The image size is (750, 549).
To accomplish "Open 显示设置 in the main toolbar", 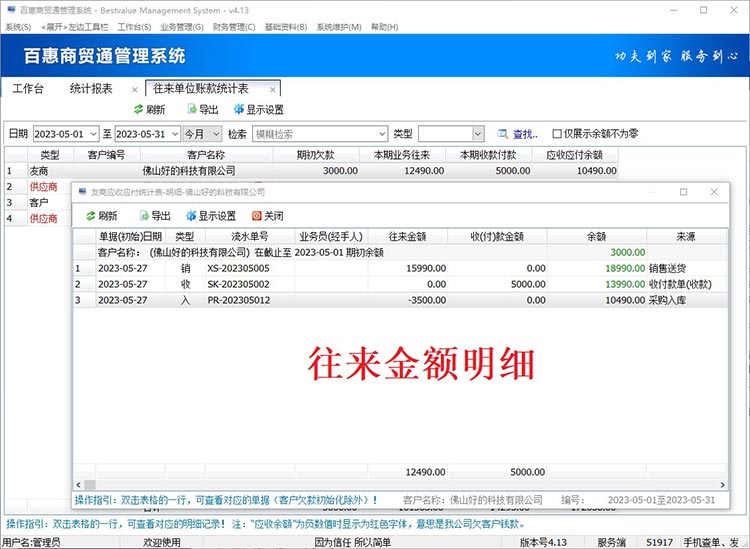I will click(x=239, y=110).
